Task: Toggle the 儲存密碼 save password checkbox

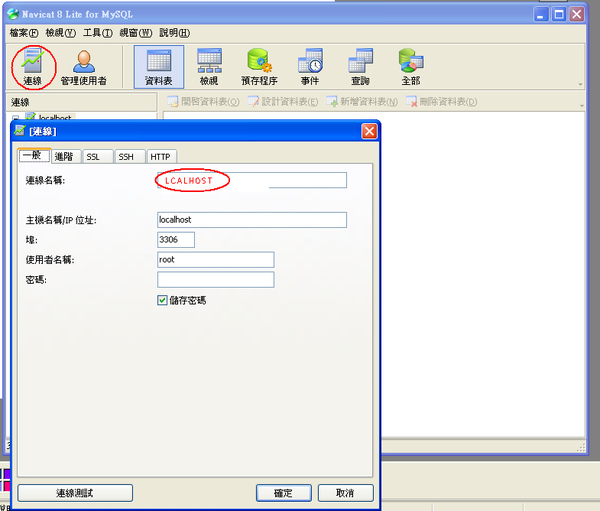Action: click(162, 300)
